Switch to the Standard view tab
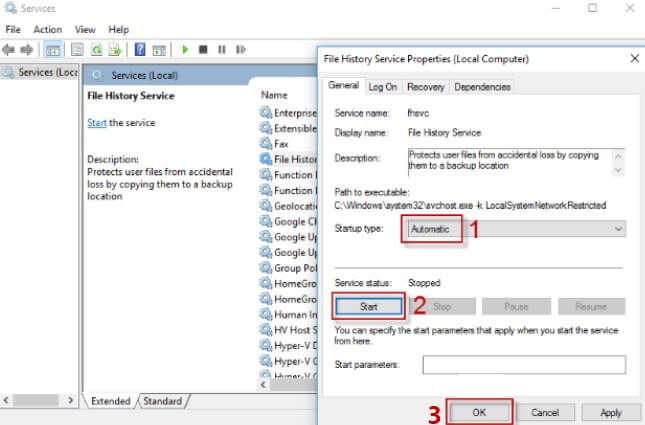Screen dimensions: 645x425 click(x=163, y=401)
